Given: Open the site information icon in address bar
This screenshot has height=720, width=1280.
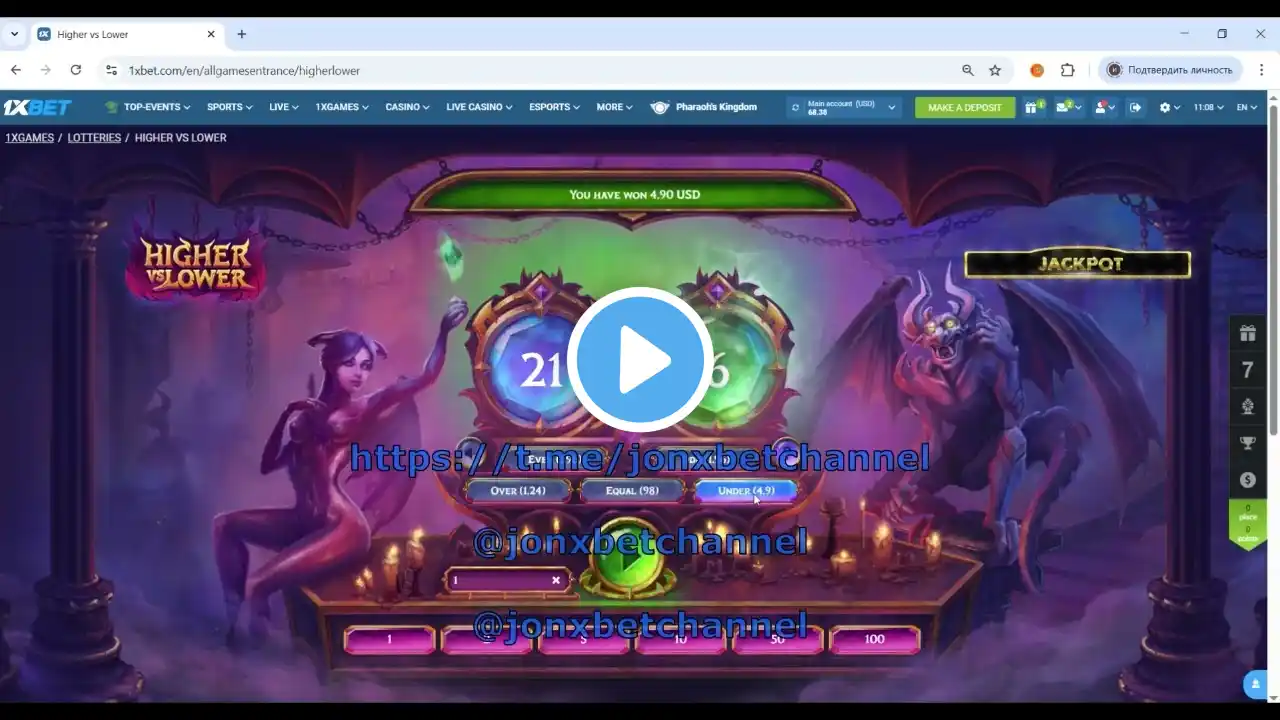Looking at the screenshot, I should click(x=111, y=70).
